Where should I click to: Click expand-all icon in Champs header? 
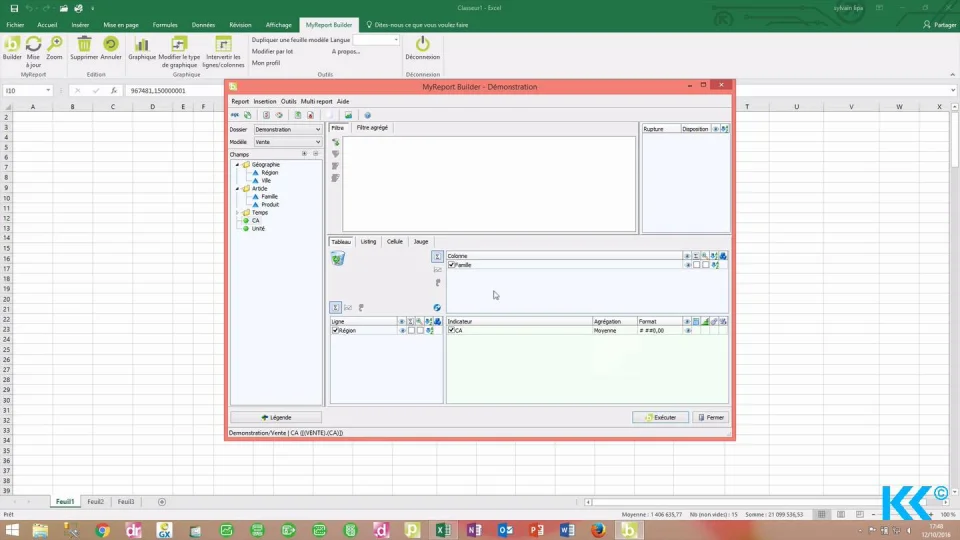point(304,154)
